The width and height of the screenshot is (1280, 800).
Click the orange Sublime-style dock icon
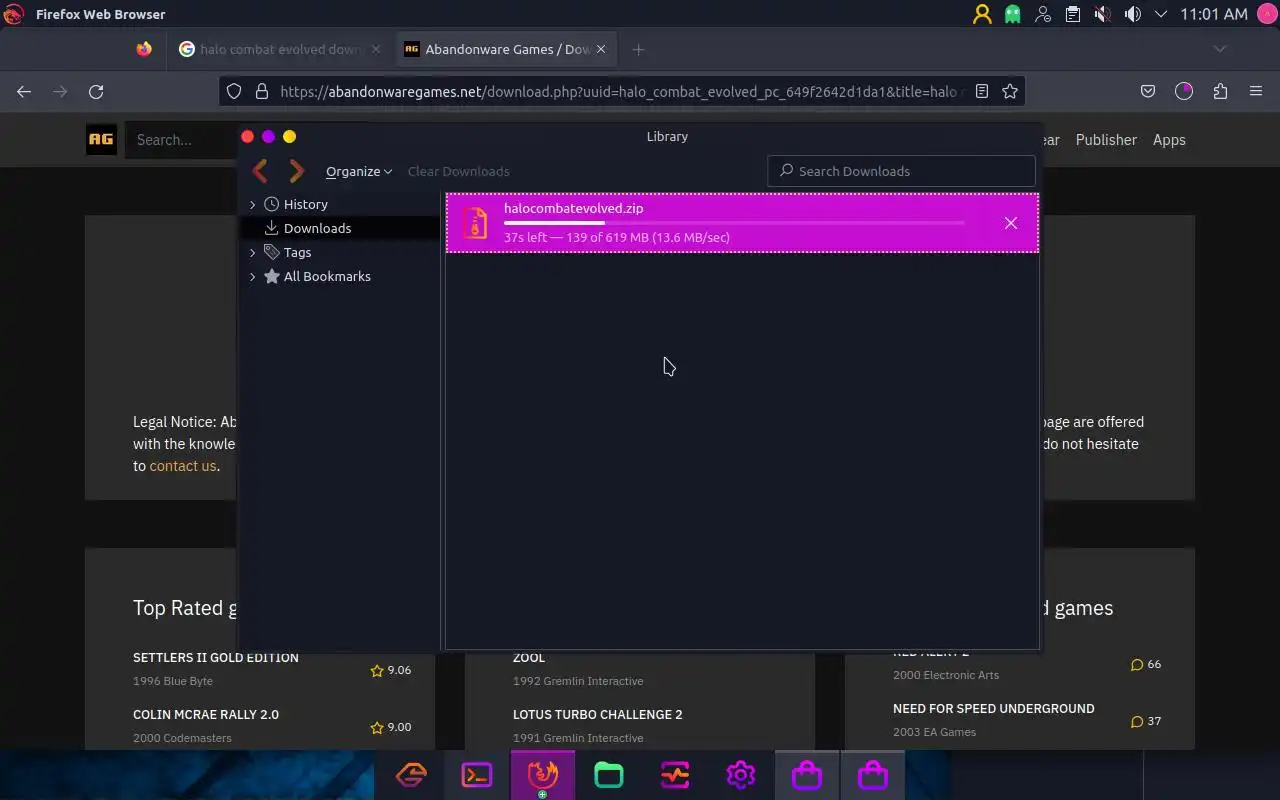pos(411,775)
